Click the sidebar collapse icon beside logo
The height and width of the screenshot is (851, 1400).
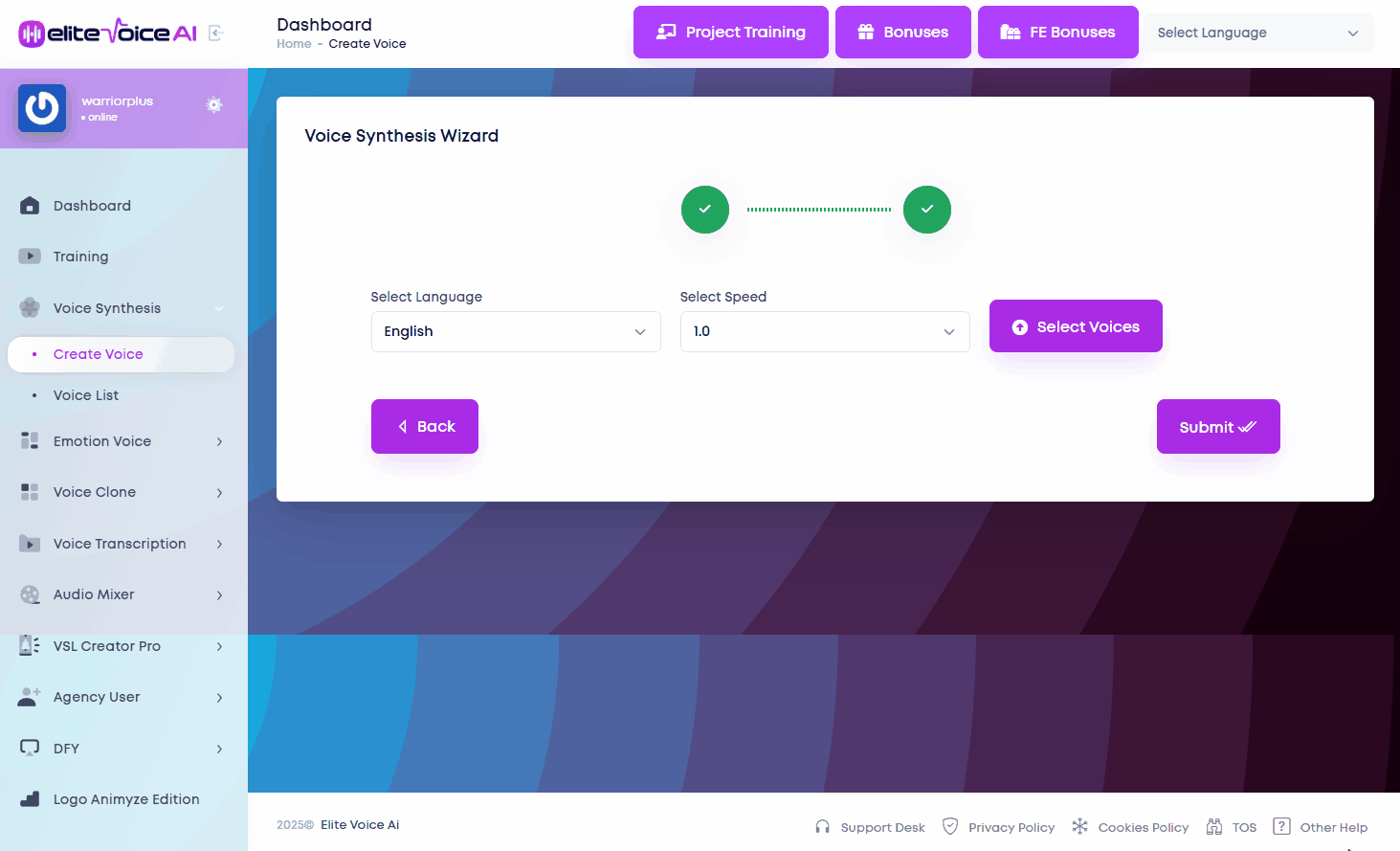(x=215, y=34)
